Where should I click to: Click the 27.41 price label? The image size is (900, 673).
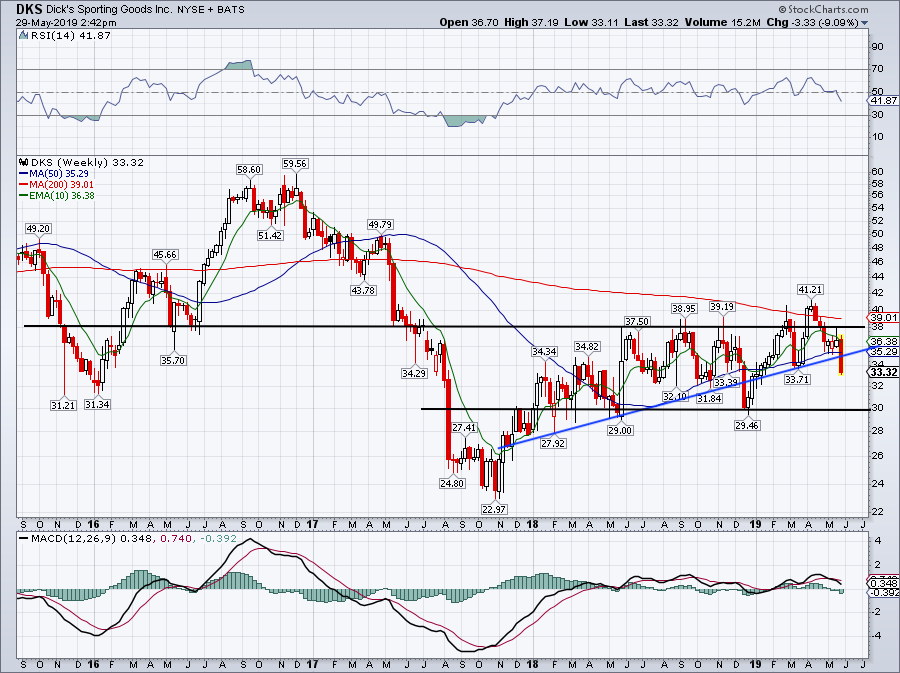(464, 427)
